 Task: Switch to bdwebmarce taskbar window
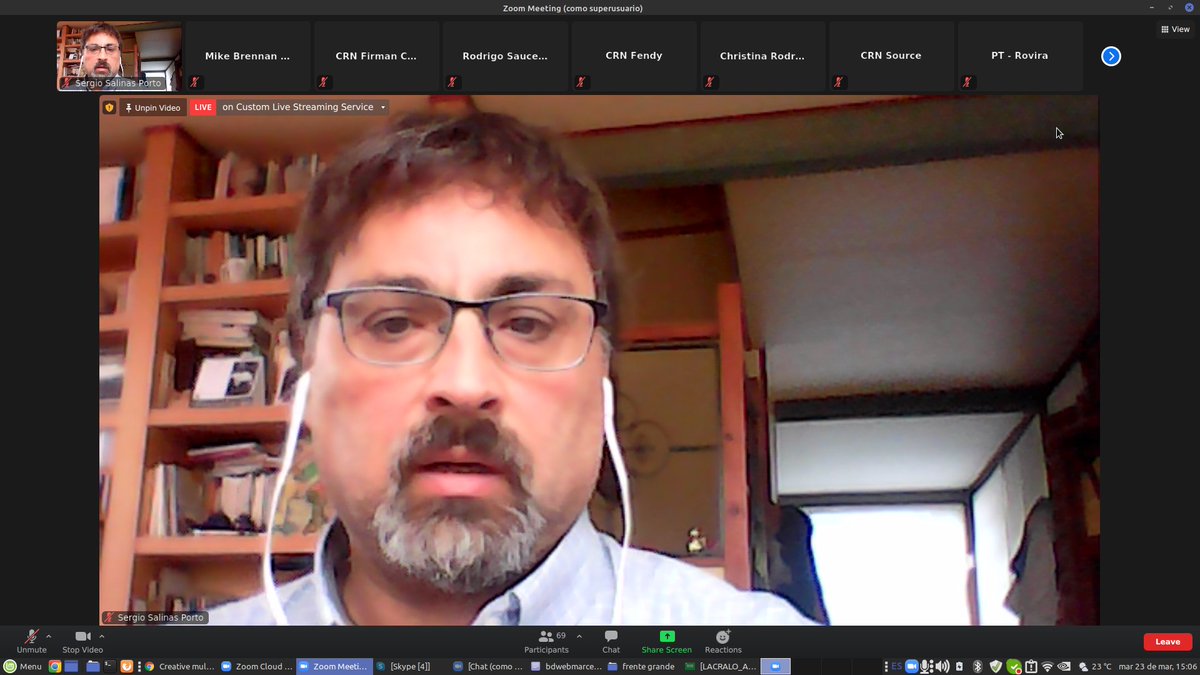tap(565, 666)
